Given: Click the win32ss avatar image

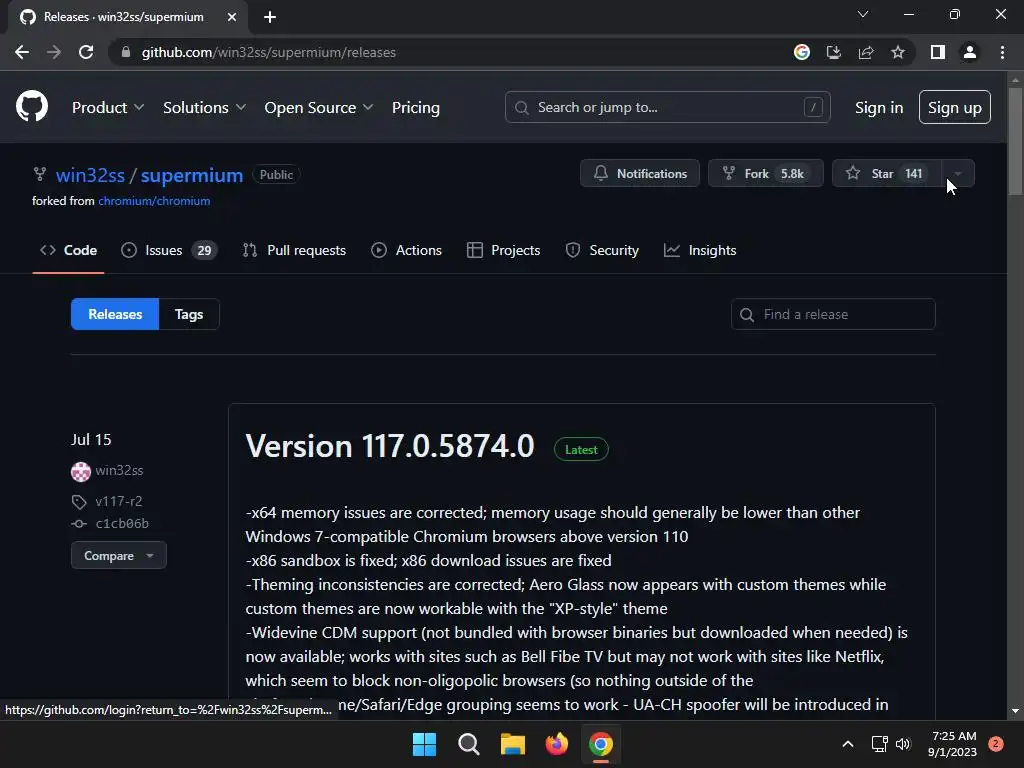Looking at the screenshot, I should (x=81, y=471).
